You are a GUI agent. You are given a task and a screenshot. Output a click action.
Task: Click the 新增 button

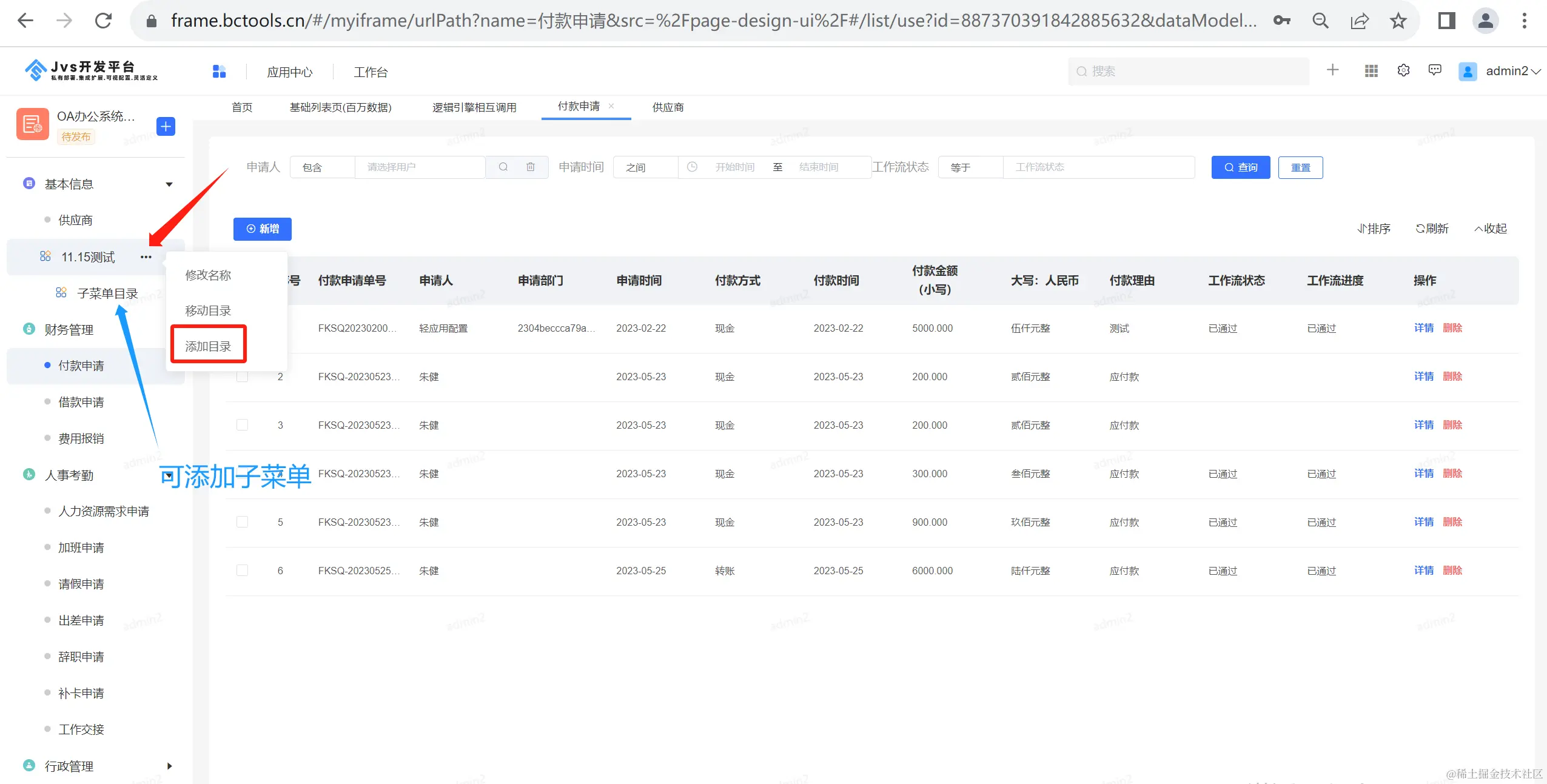tap(262, 229)
